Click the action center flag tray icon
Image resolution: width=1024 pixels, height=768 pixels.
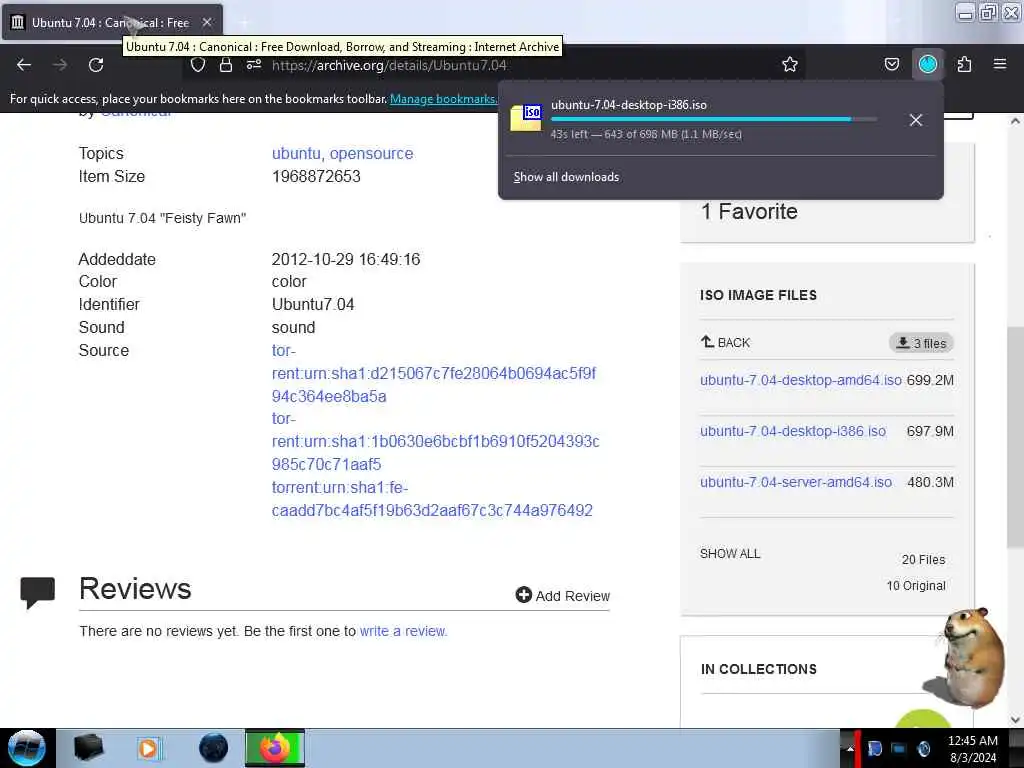875,749
